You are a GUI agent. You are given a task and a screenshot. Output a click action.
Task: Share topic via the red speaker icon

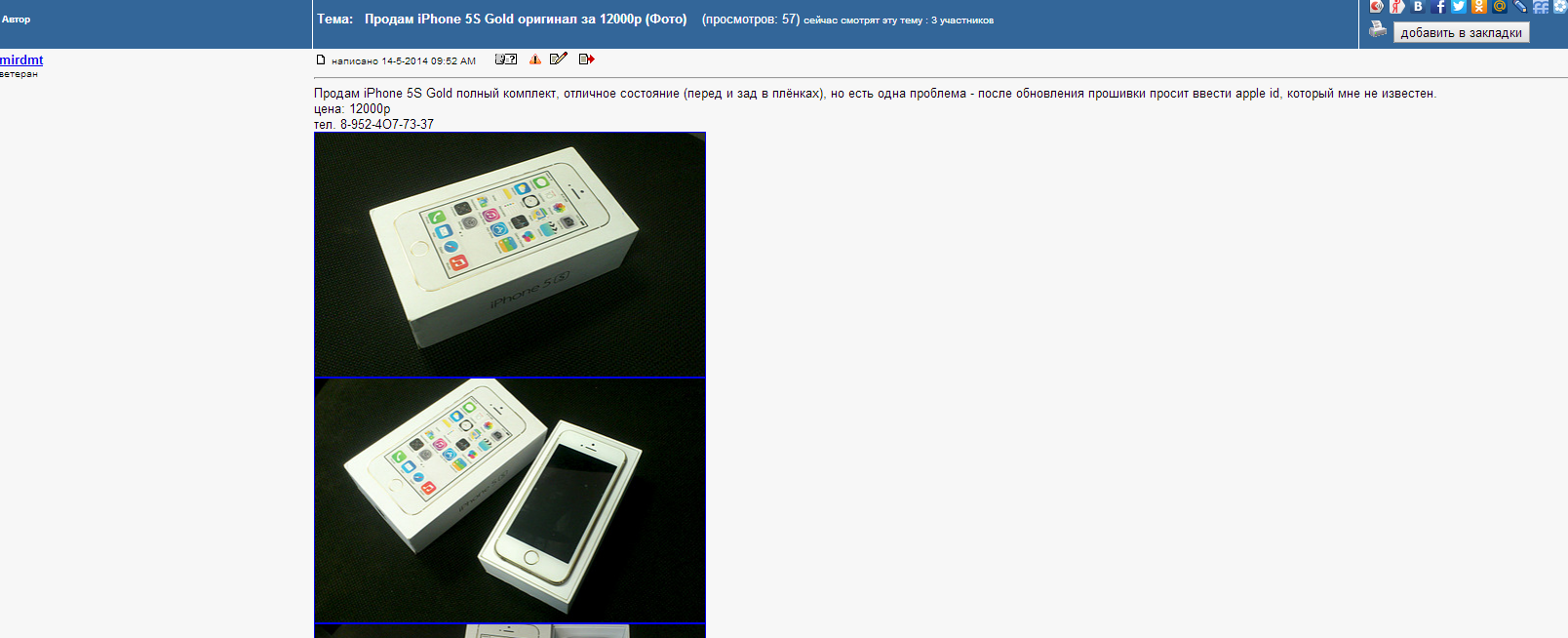coord(1377,6)
